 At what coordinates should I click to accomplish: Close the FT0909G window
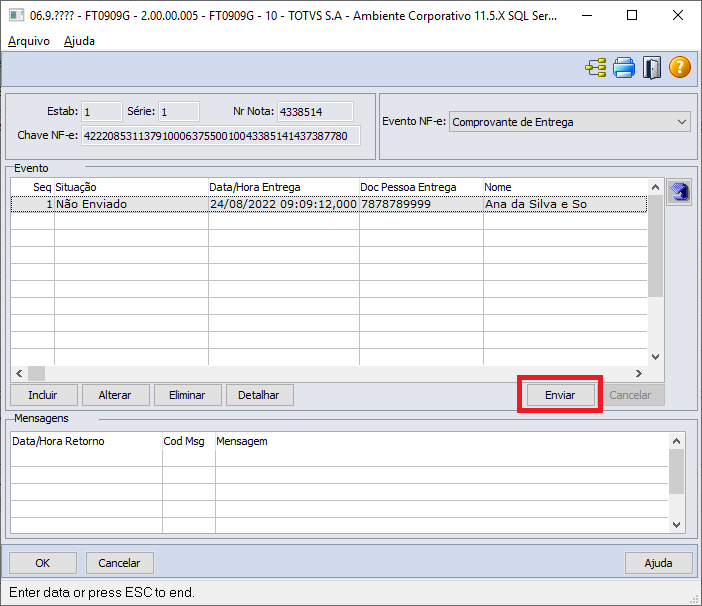(678, 16)
